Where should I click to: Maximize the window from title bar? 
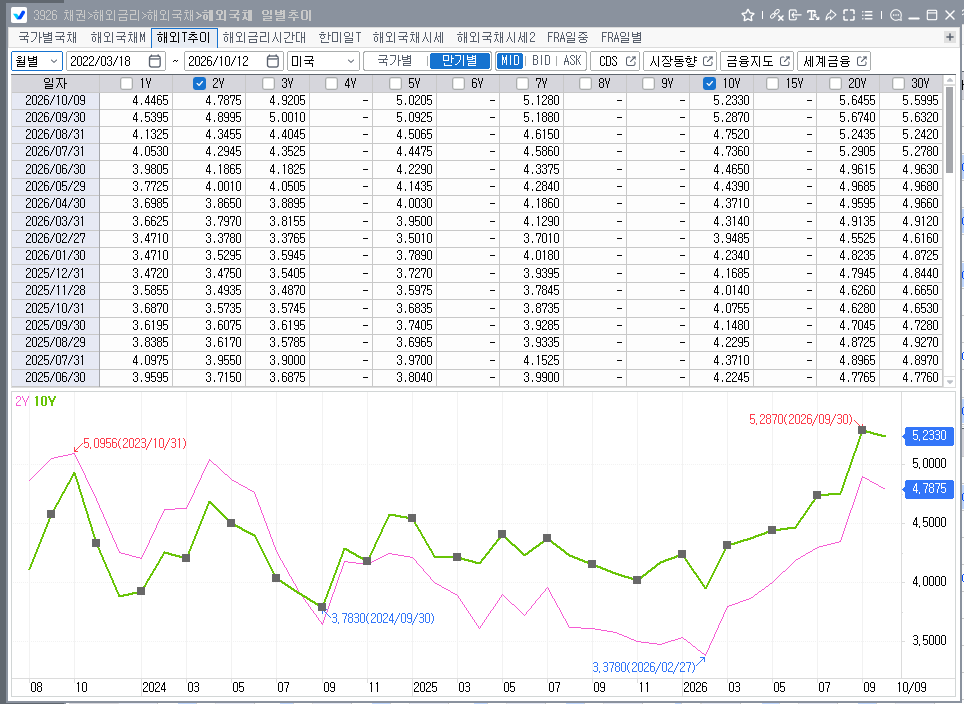click(x=932, y=15)
